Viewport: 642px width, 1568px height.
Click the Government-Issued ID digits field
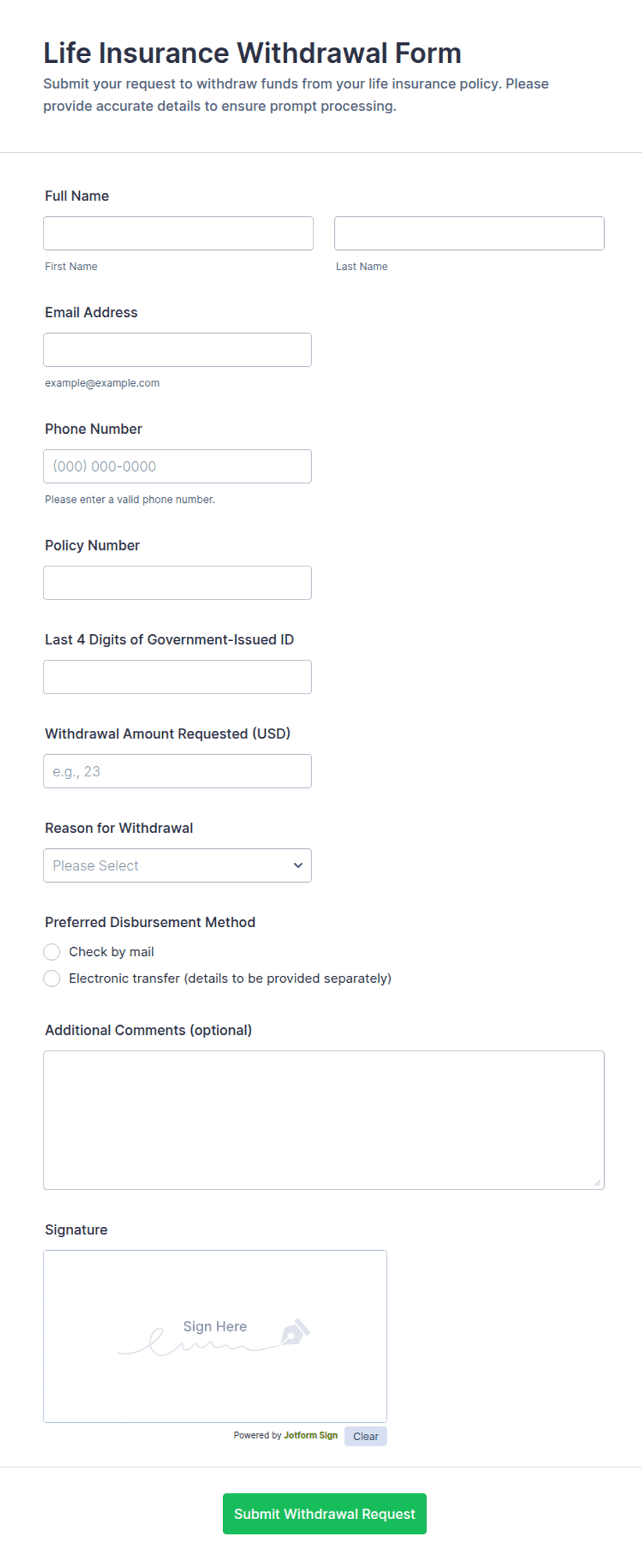[177, 677]
